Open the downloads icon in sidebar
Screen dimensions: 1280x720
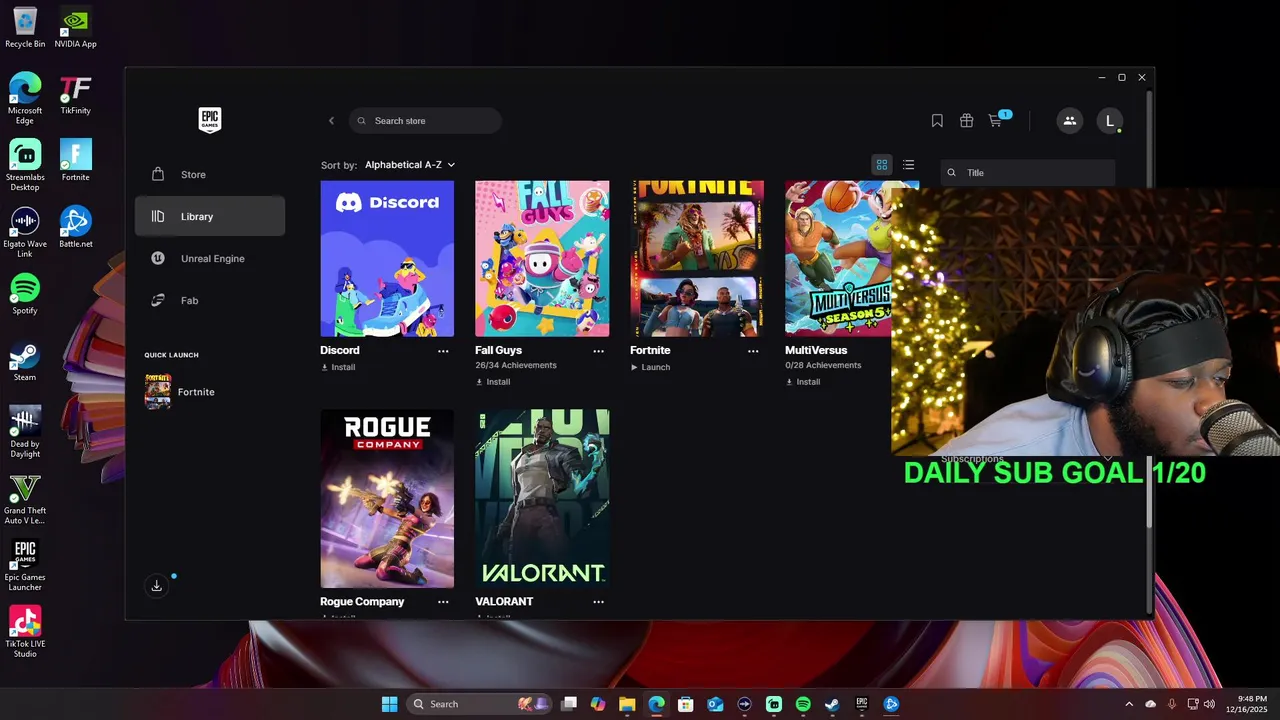click(x=157, y=586)
